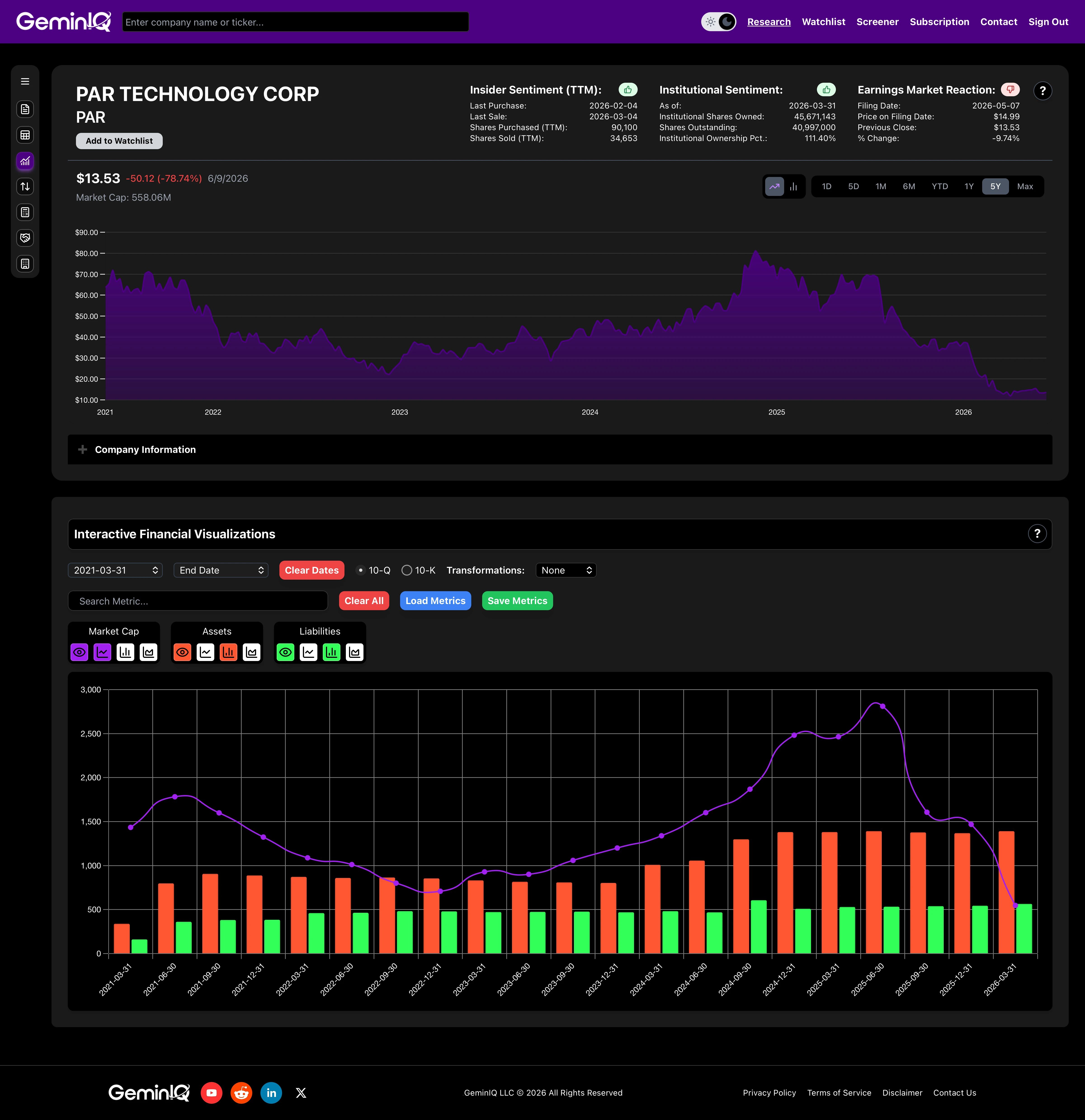Click the help icon in Interactive Financial Visualizations

point(1037,534)
